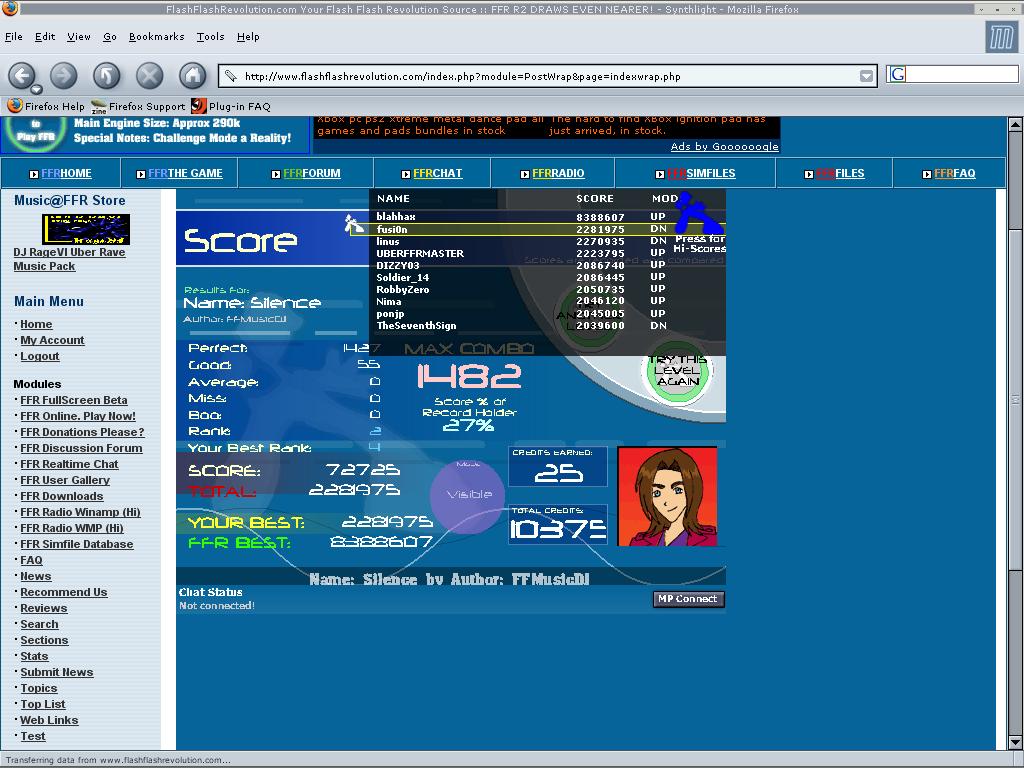
Task: Click the Try This Level Again button
Action: tap(678, 371)
